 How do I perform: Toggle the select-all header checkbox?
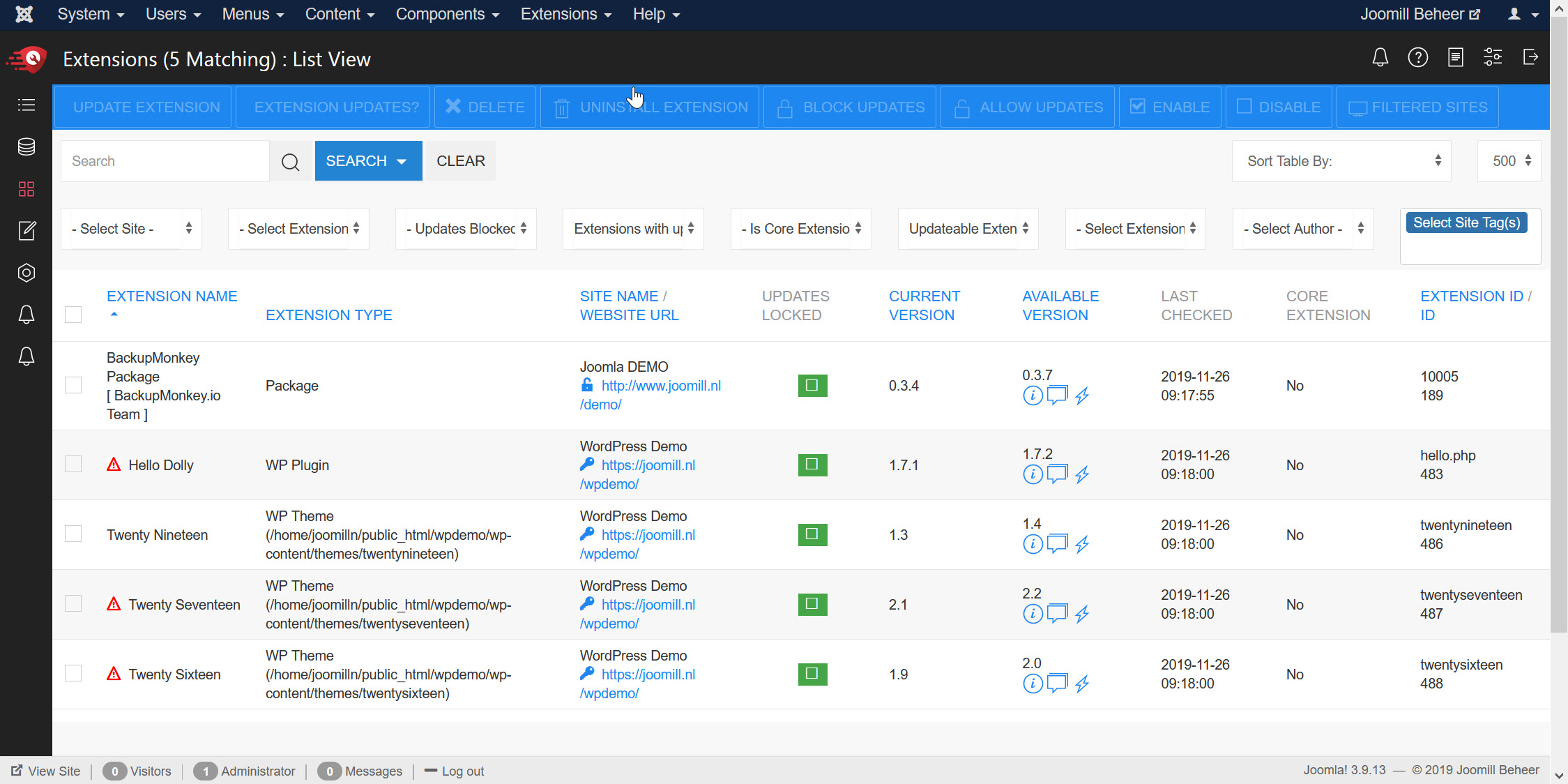coord(73,315)
